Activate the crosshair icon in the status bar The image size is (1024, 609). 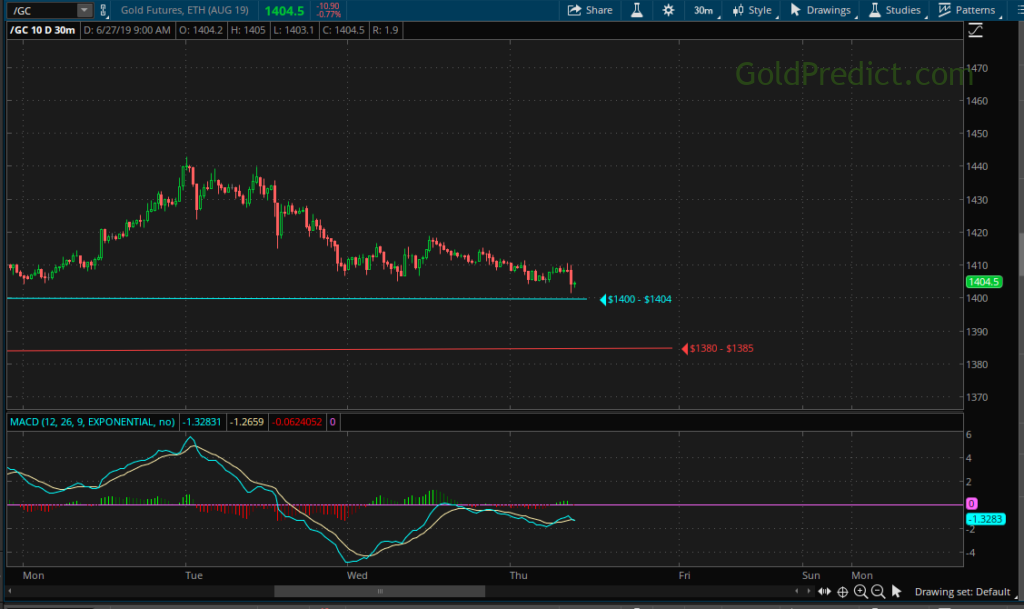[x=843, y=592]
